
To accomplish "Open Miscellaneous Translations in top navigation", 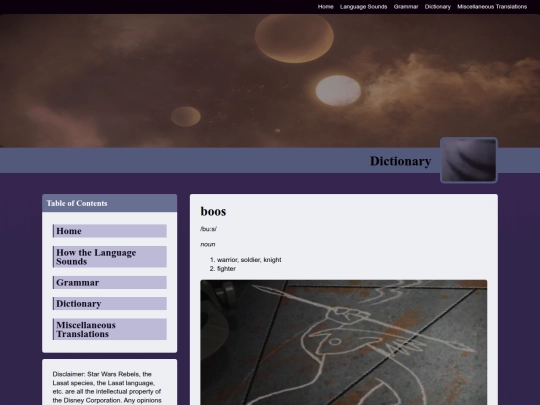I will coord(492,7).
